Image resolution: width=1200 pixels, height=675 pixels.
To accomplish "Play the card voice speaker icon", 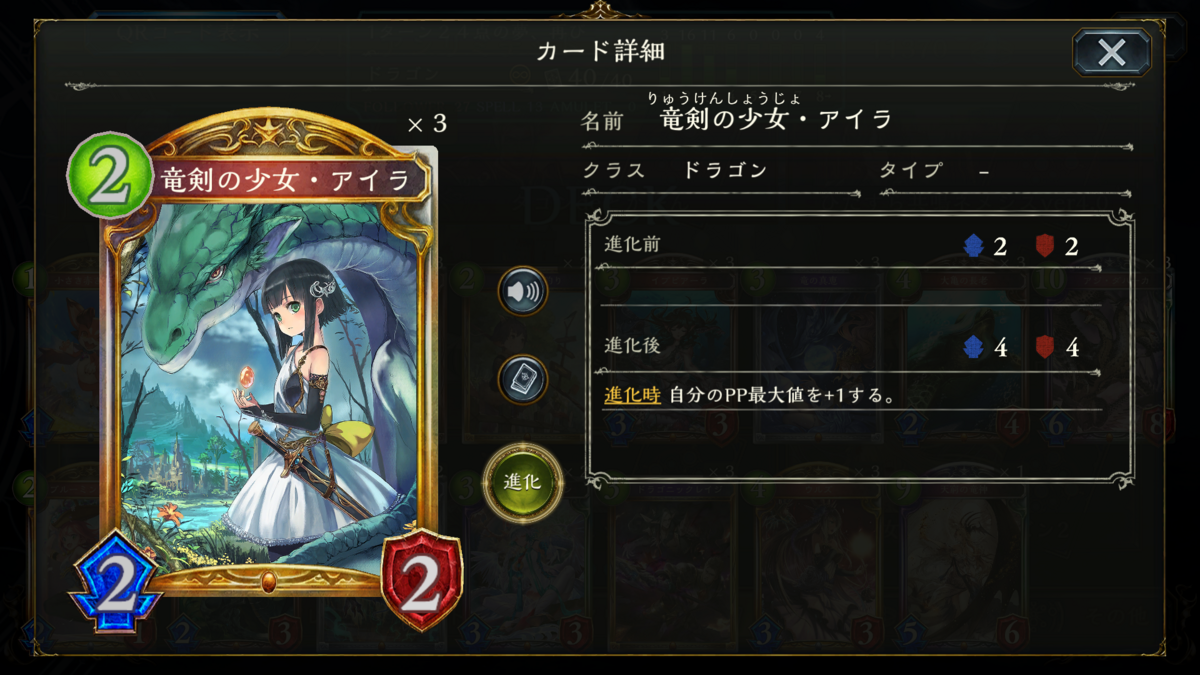I will tap(523, 291).
